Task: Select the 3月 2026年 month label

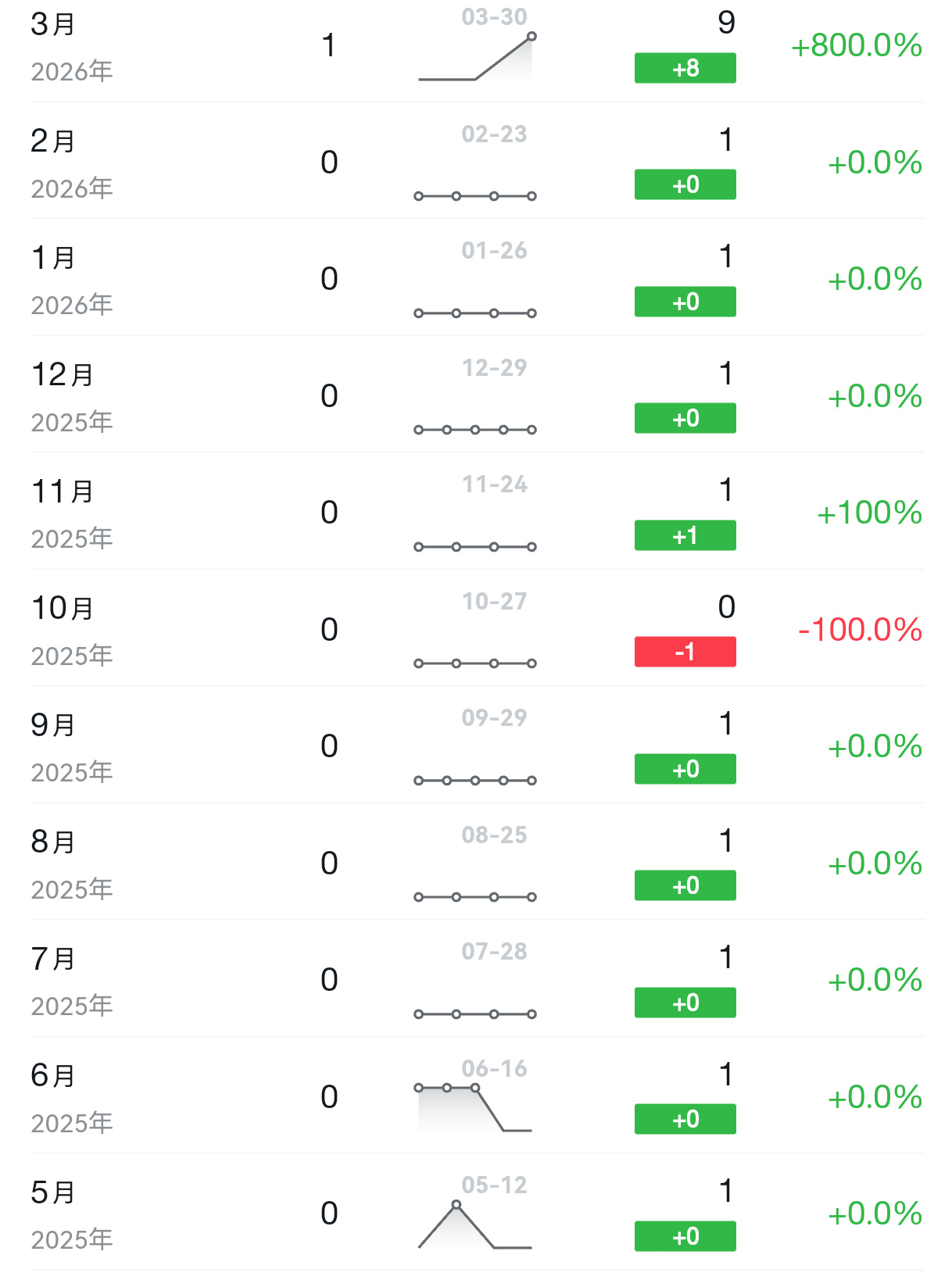Action: click(x=72, y=47)
